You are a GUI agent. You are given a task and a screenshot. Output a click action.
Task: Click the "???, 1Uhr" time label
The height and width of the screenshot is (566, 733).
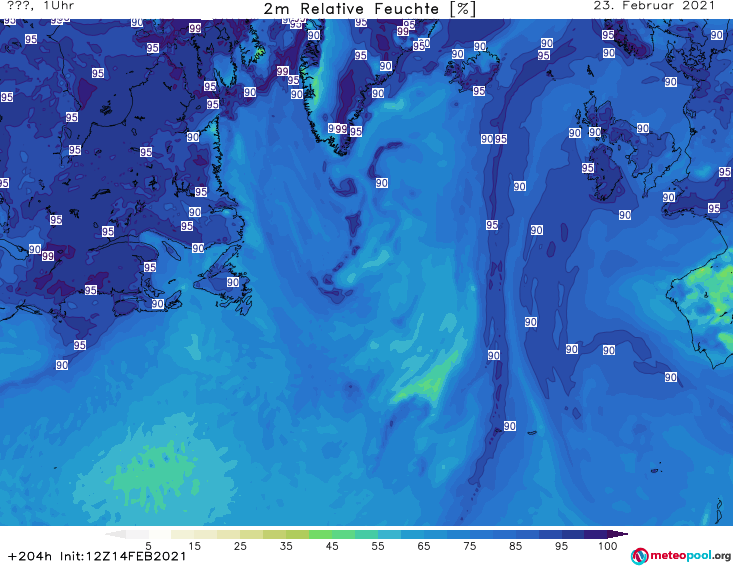41,6
